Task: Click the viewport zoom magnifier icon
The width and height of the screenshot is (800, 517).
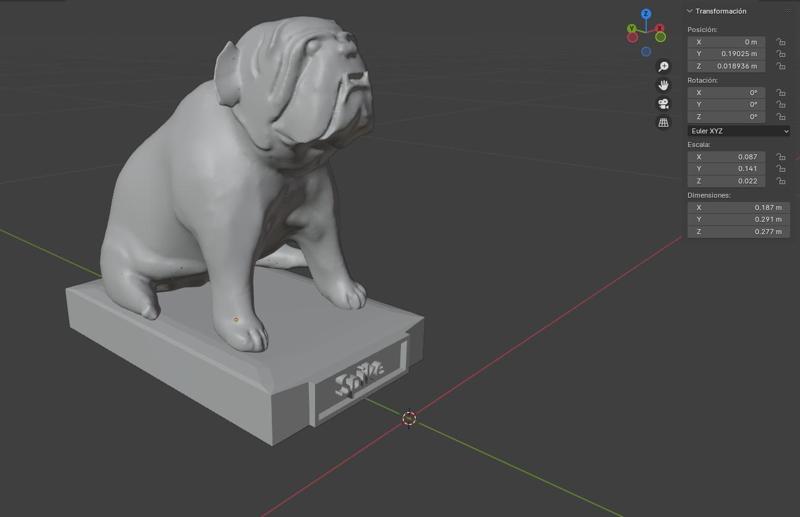Action: tap(663, 66)
